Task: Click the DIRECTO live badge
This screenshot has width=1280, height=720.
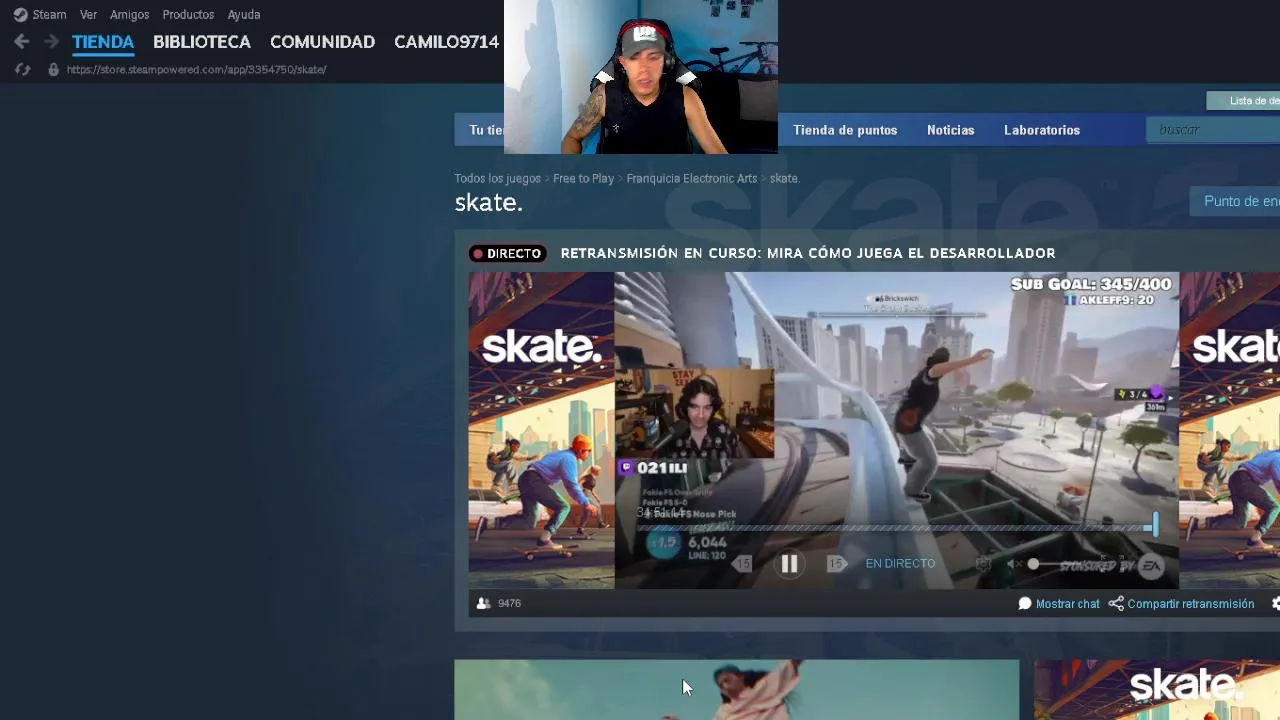Action: pyautogui.click(x=507, y=254)
